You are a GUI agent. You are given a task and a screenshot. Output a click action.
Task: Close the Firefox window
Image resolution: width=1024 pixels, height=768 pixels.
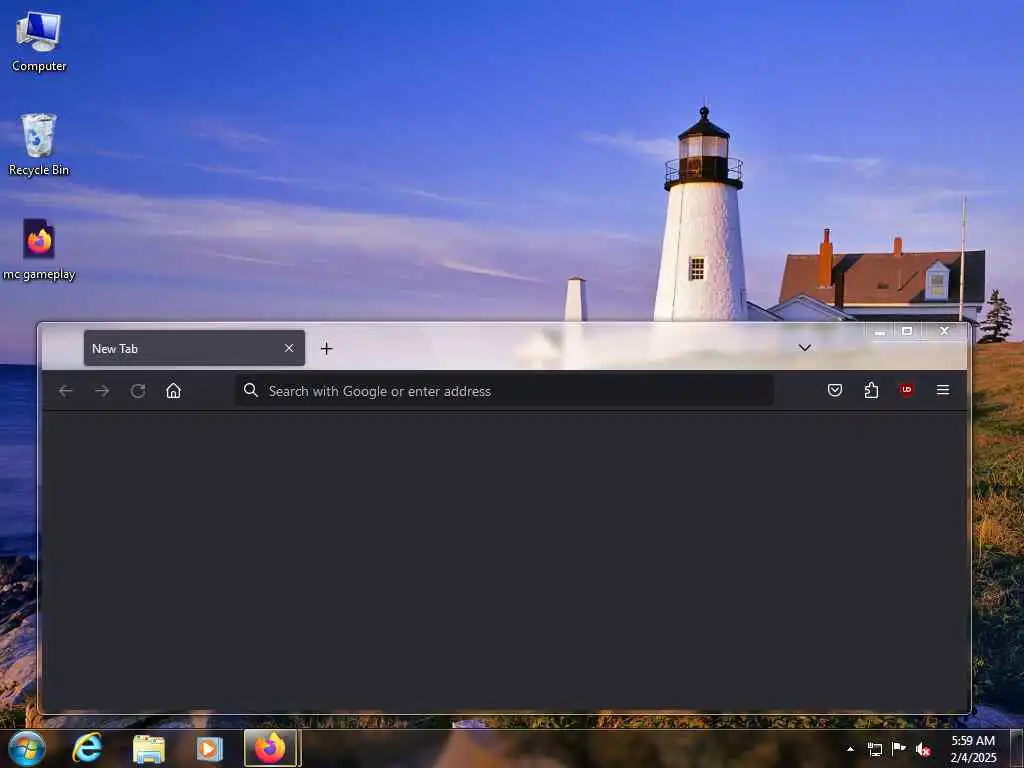tap(944, 331)
